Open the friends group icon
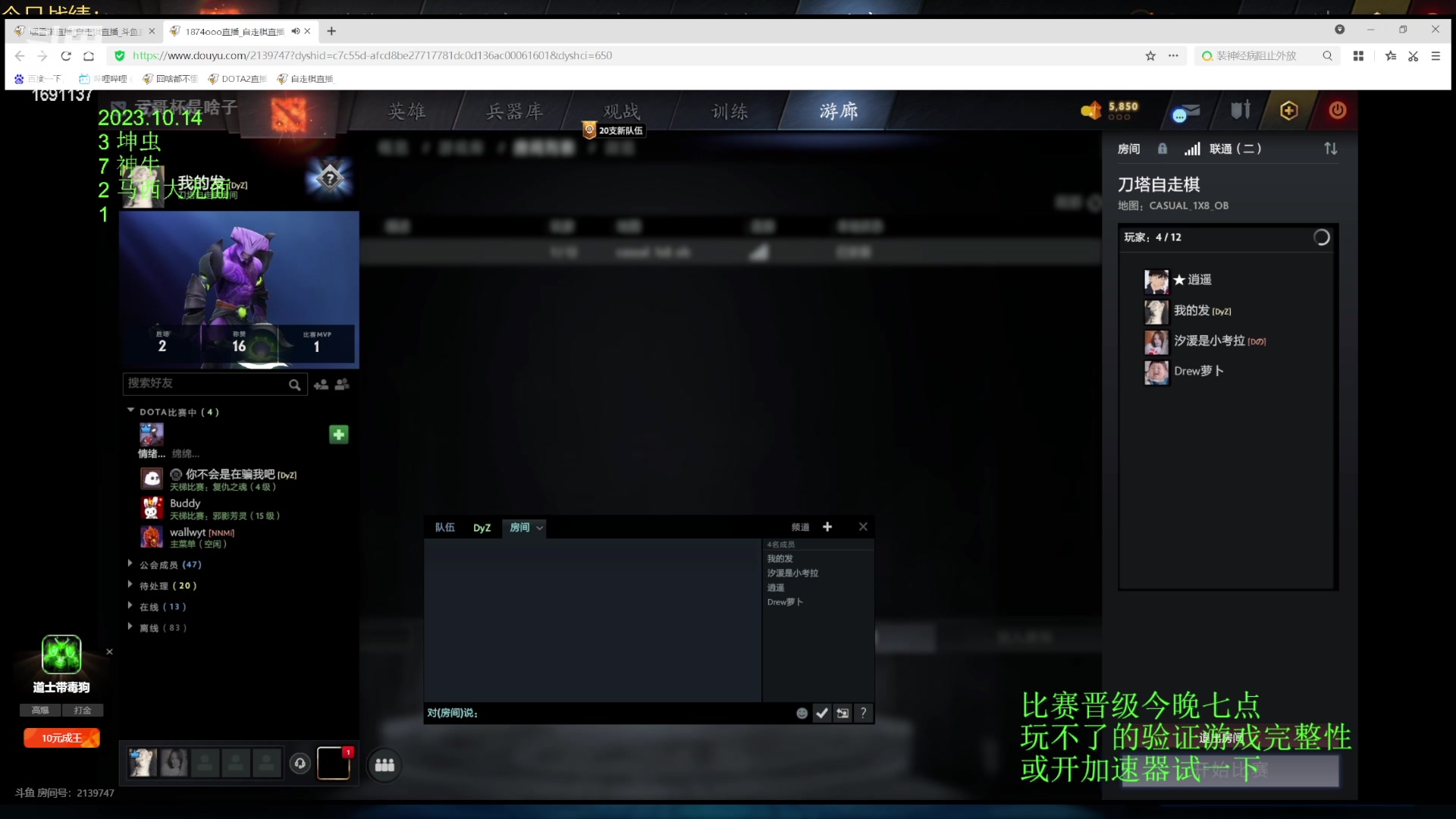Image resolution: width=1456 pixels, height=819 pixels. coord(343,385)
